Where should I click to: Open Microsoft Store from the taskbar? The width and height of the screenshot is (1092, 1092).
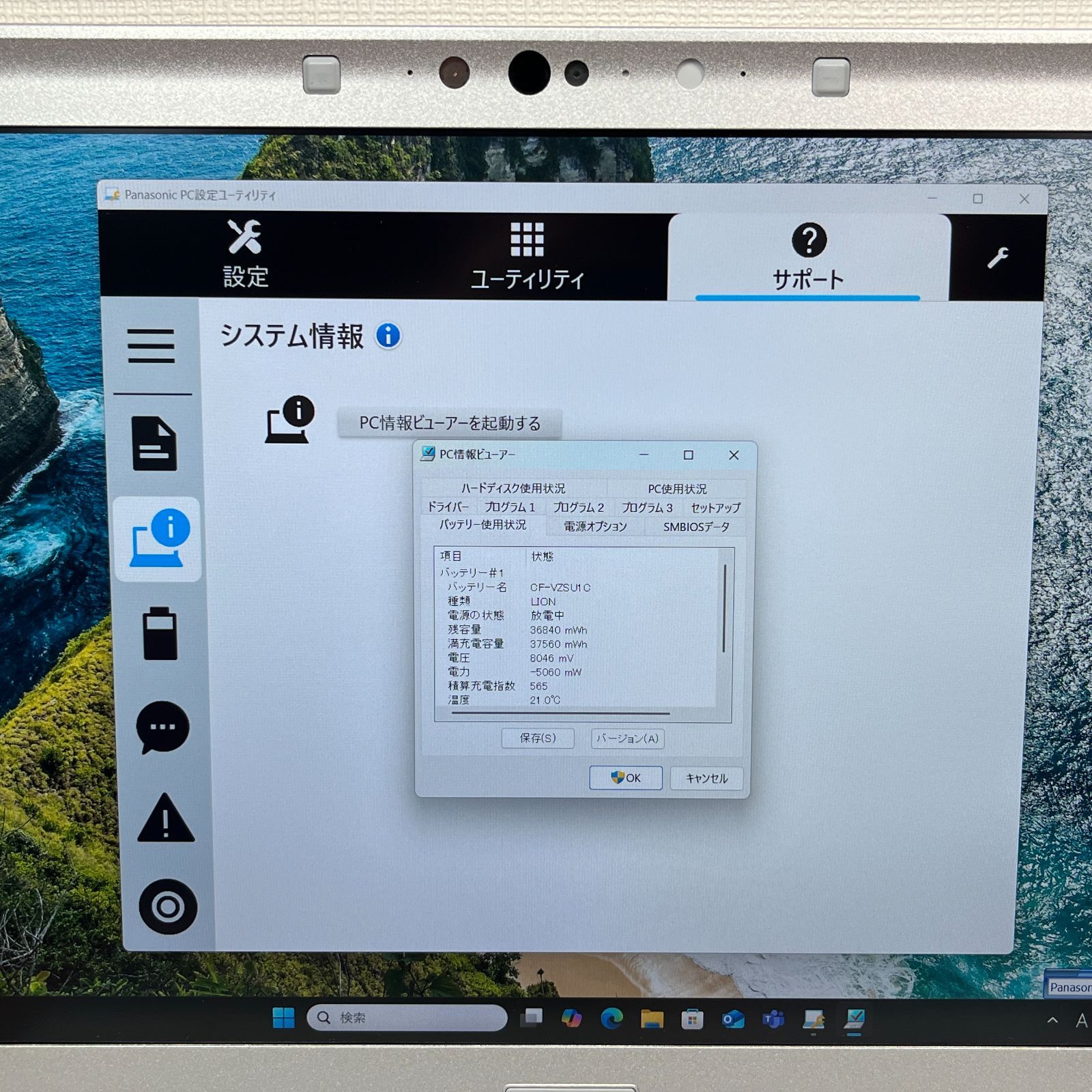click(x=692, y=1020)
